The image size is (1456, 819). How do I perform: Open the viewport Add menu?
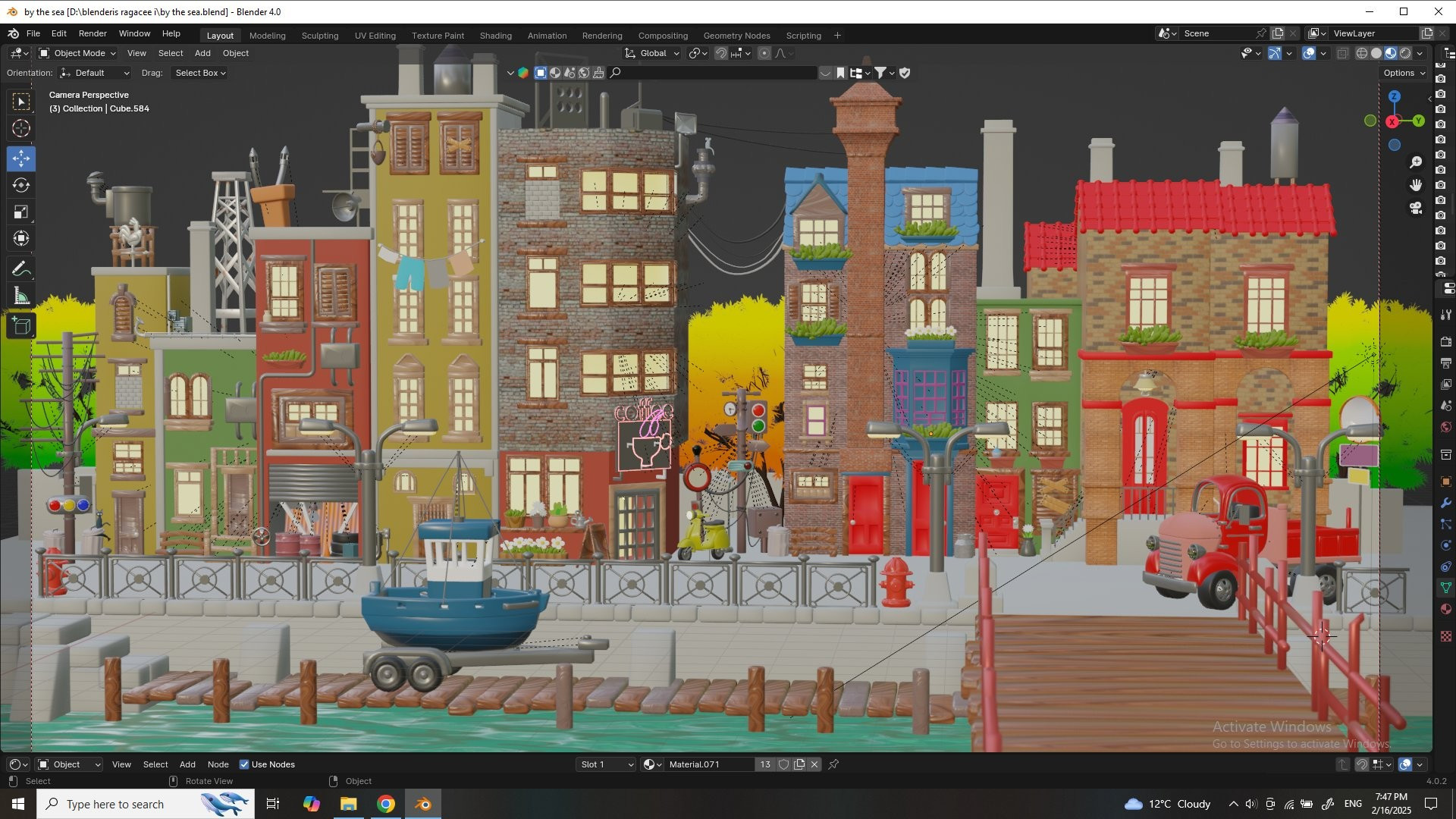202,53
